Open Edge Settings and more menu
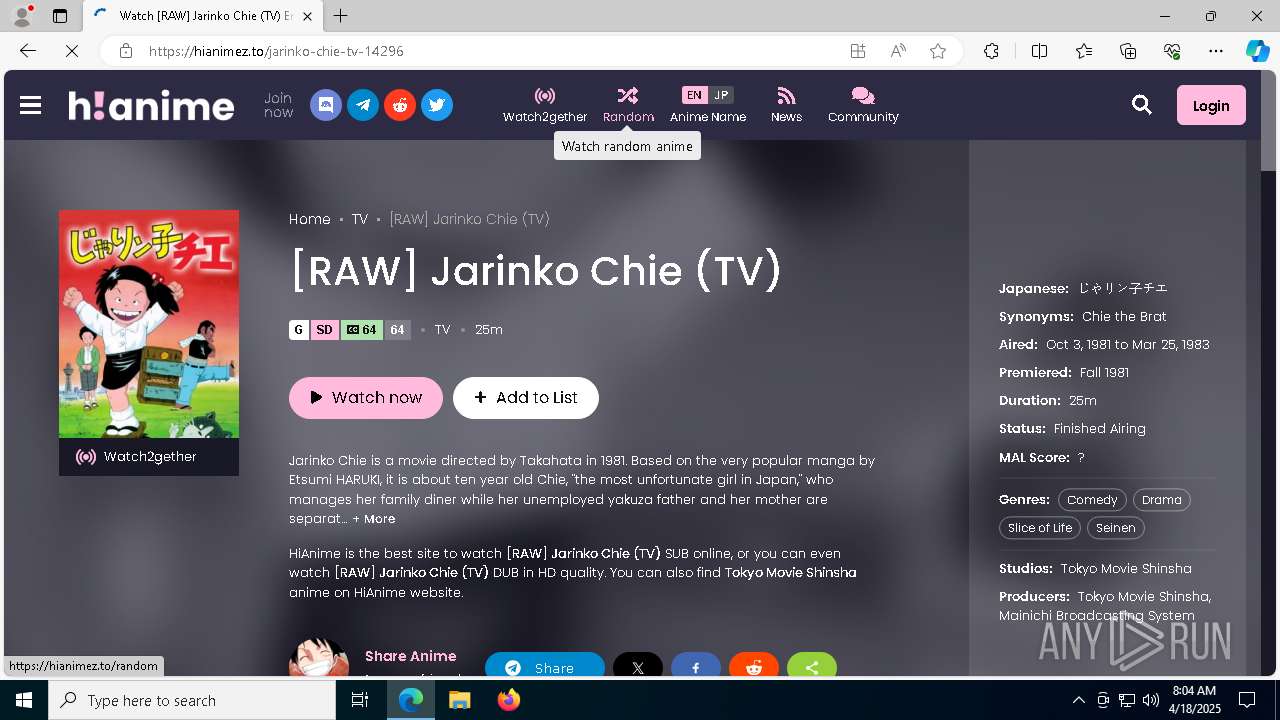 [x=1216, y=51]
